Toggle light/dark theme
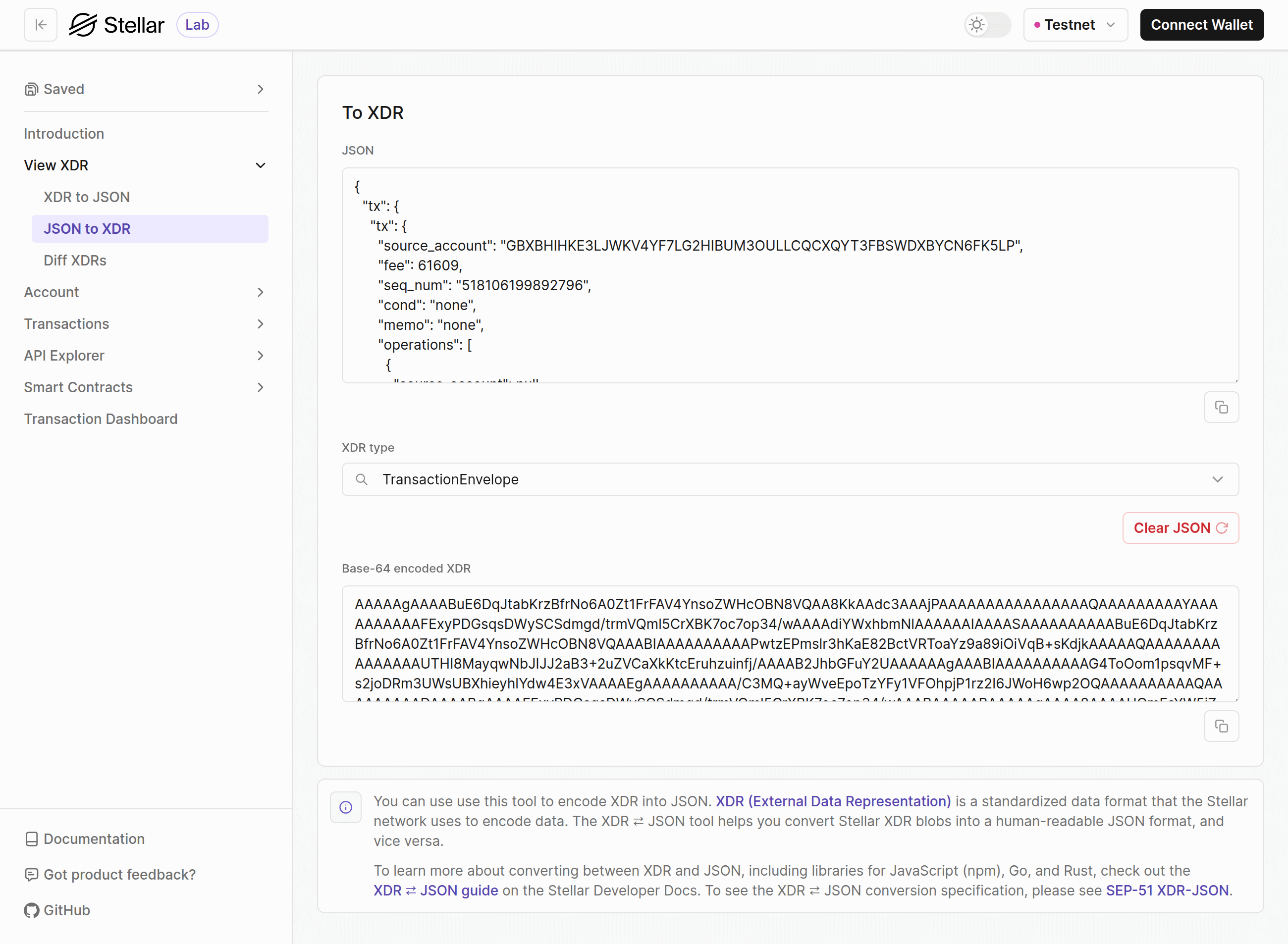 pos(987,25)
